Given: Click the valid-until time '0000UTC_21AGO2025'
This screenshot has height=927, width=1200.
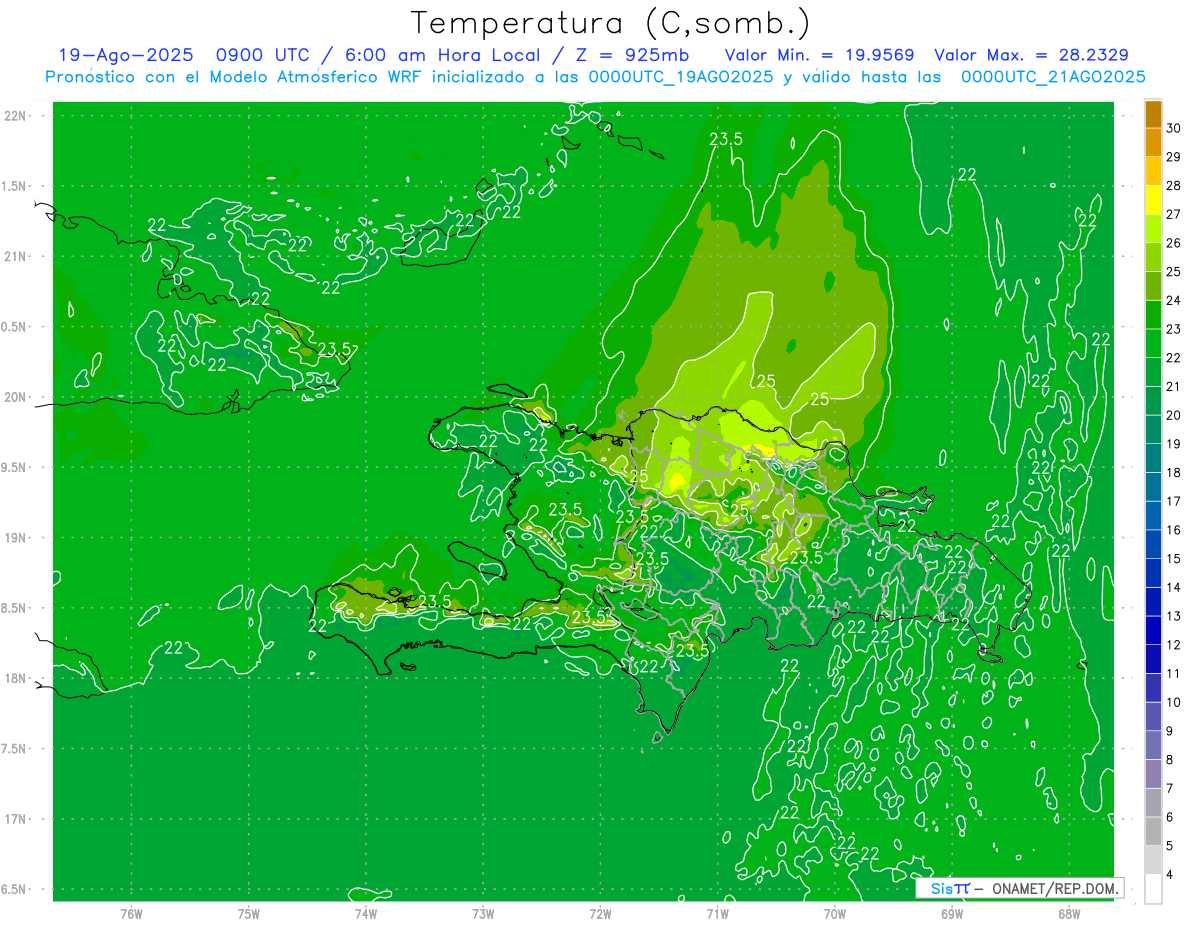Looking at the screenshot, I should [1053, 77].
